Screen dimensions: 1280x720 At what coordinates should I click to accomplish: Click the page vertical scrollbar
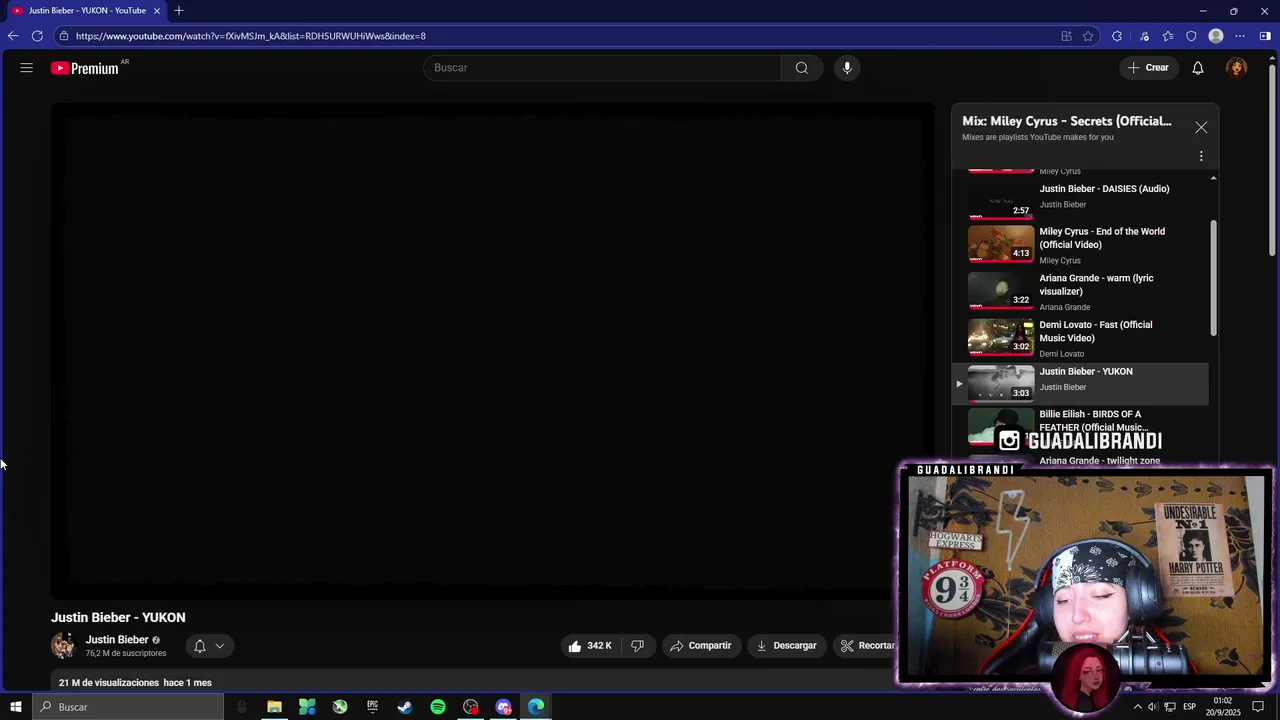pyautogui.click(x=1272, y=160)
